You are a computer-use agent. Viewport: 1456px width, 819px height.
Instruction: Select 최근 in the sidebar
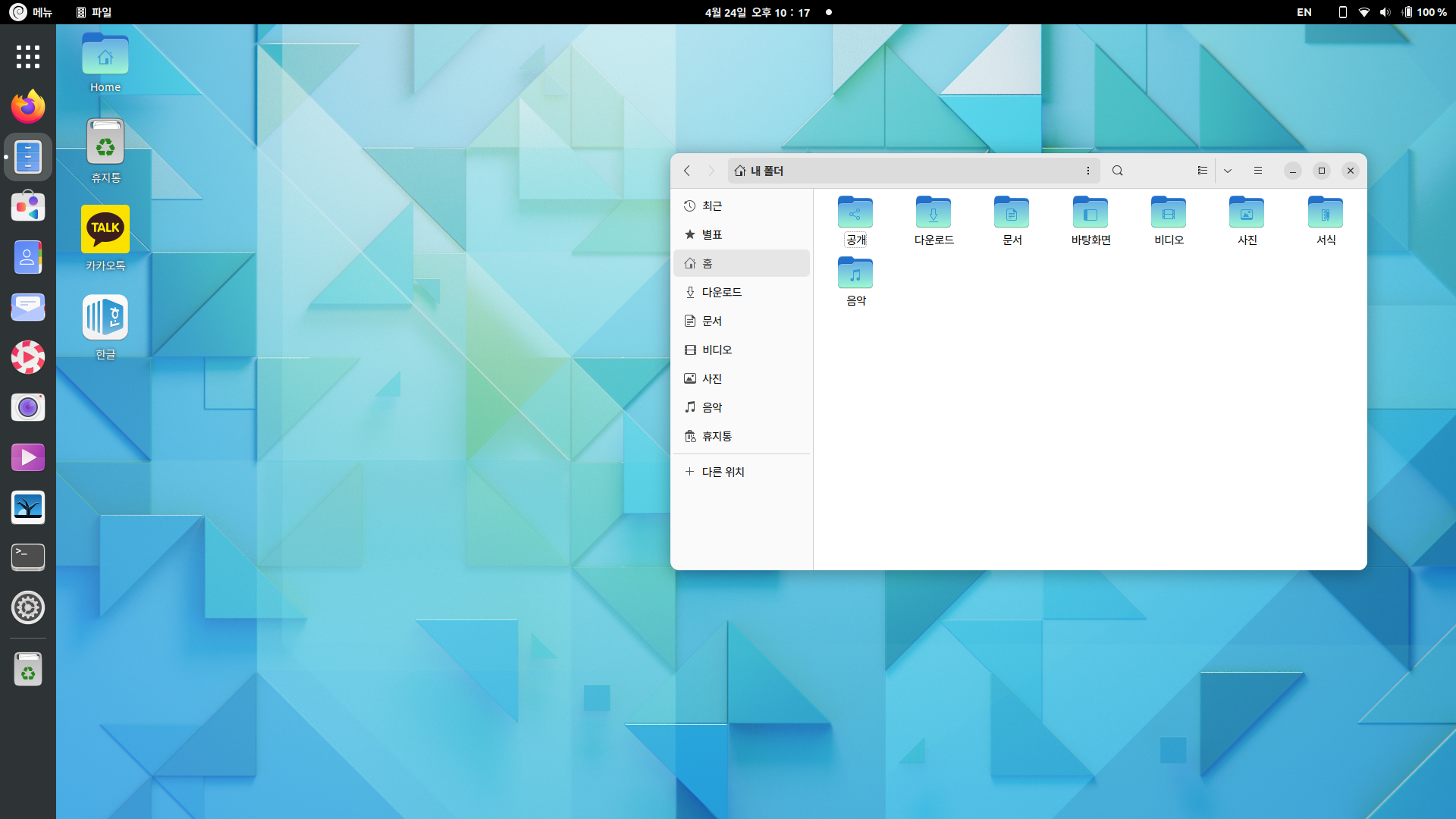click(x=711, y=206)
